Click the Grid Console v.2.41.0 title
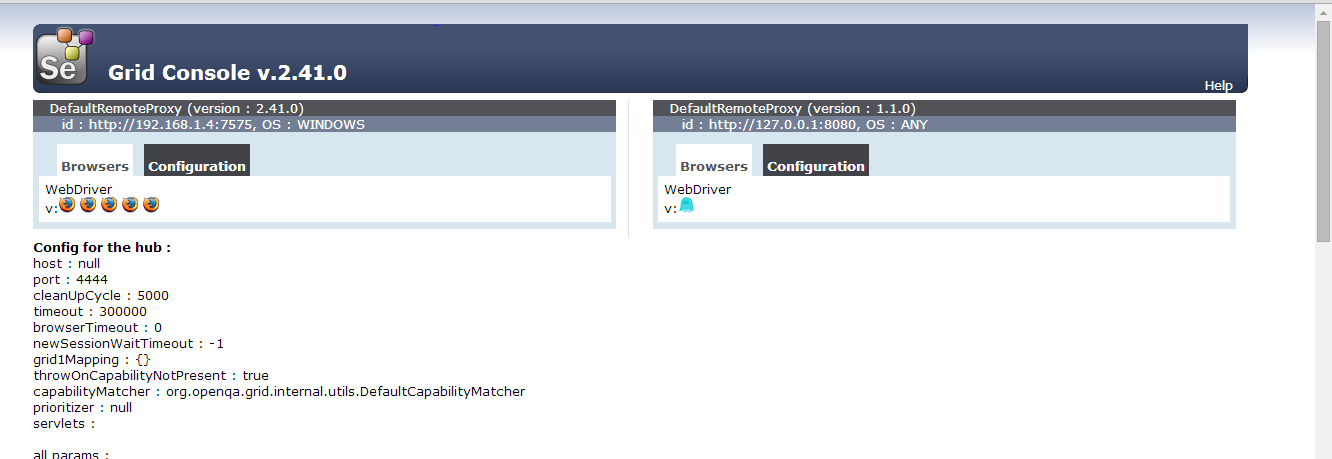 [227, 72]
